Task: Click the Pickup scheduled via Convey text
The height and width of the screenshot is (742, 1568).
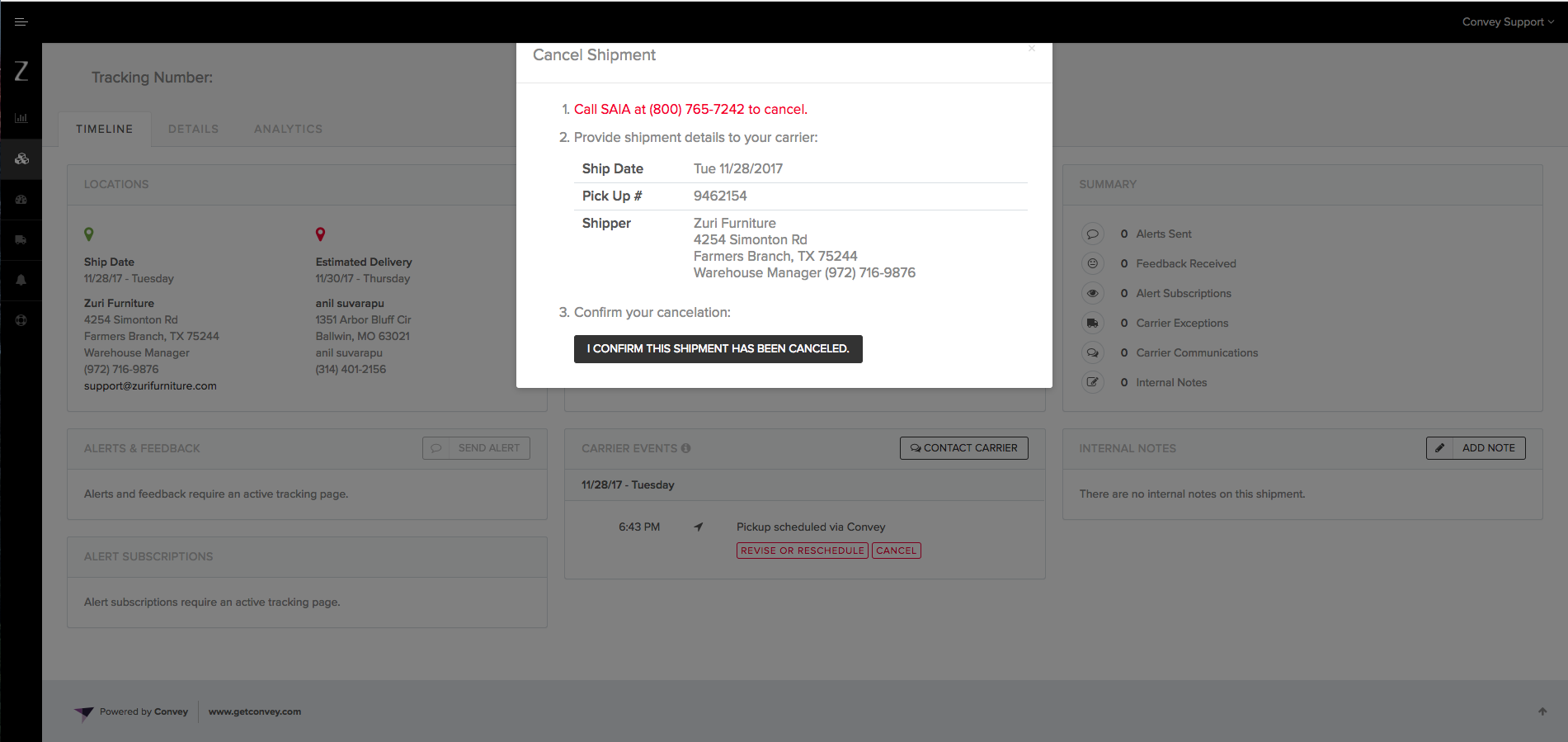Action: tap(811, 527)
